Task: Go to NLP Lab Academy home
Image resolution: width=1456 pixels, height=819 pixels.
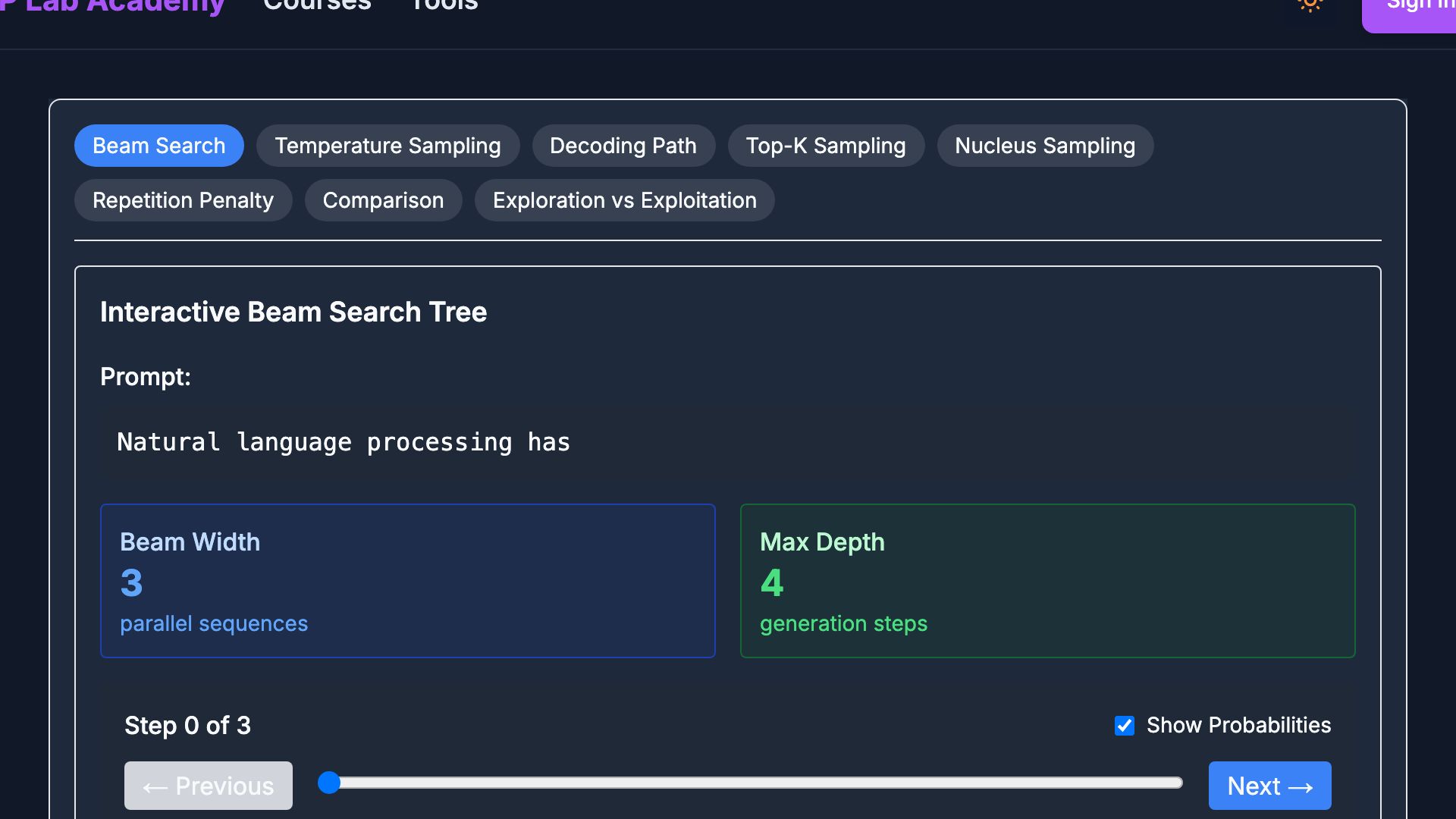Action: click(x=112, y=6)
